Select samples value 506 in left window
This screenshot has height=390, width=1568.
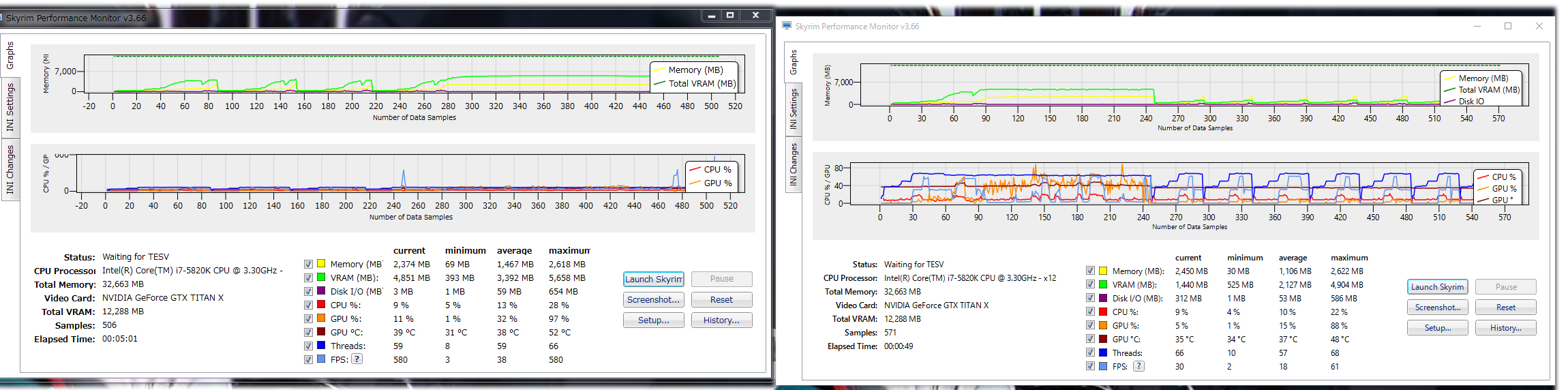tap(110, 325)
